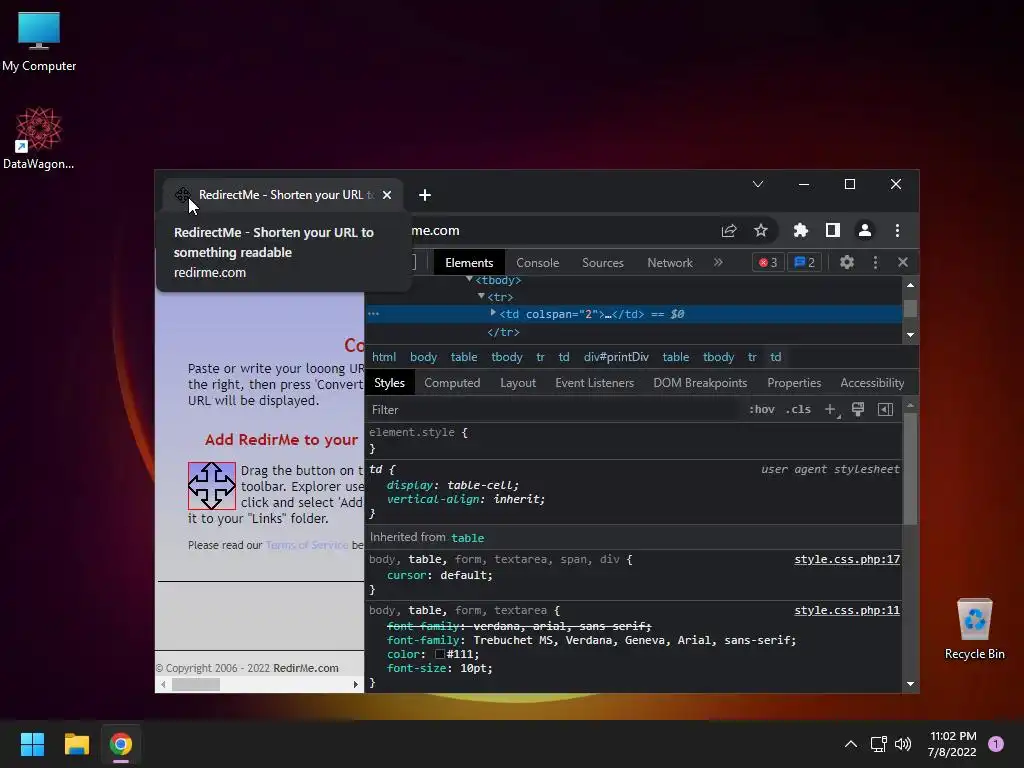Open the volume tray icon
This screenshot has height=768, width=1024.
tap(903, 744)
